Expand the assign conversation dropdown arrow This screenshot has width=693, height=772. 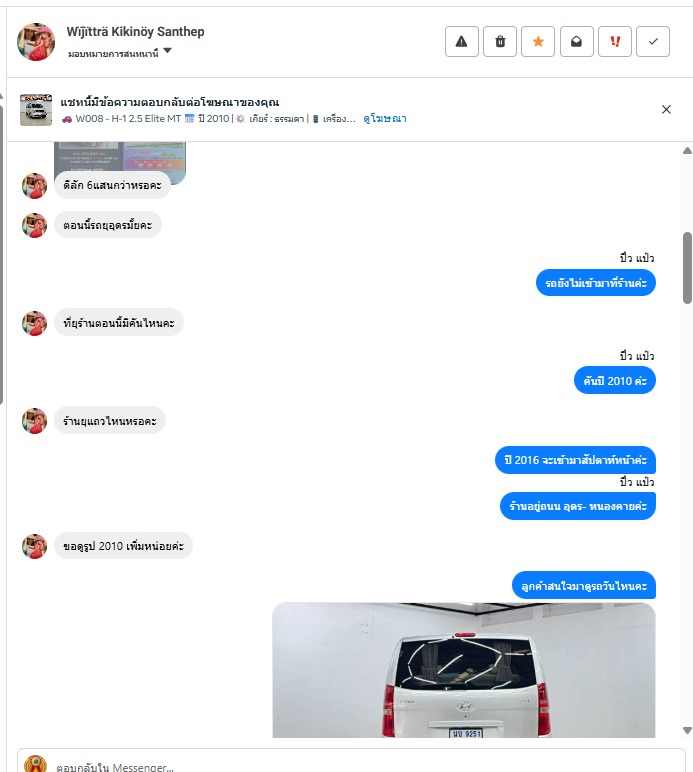[x=167, y=51]
